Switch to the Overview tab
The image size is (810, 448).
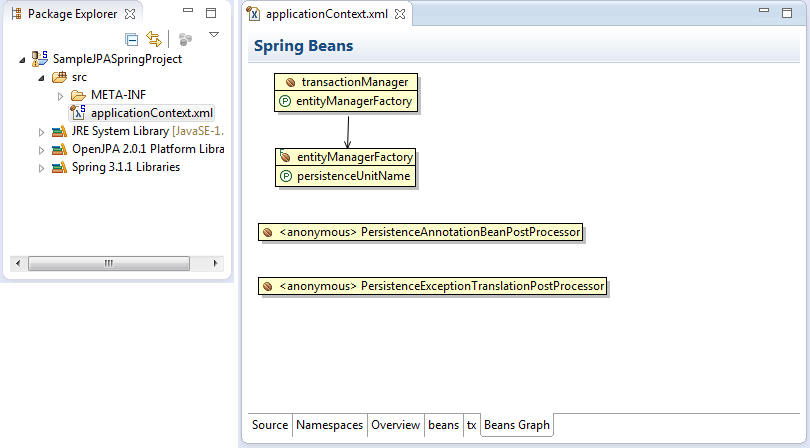(x=396, y=425)
